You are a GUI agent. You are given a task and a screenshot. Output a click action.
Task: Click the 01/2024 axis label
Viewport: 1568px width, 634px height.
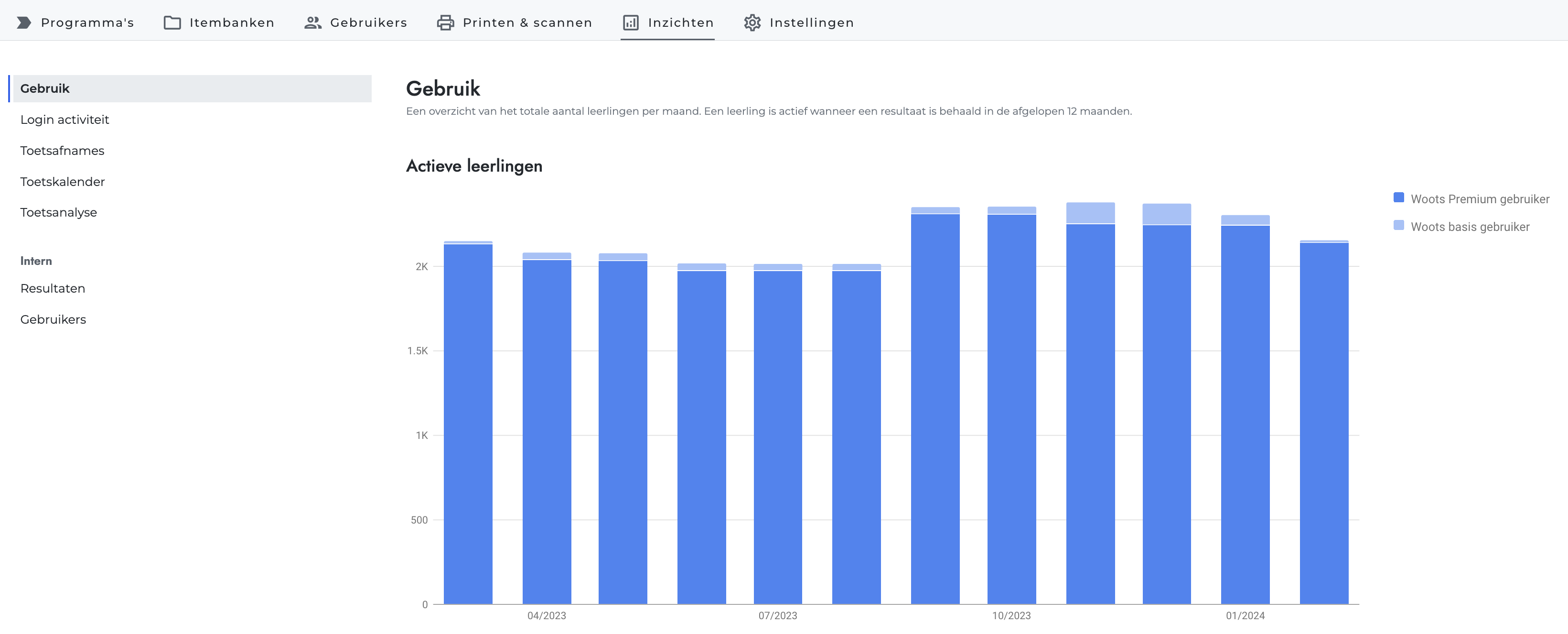(1246, 616)
